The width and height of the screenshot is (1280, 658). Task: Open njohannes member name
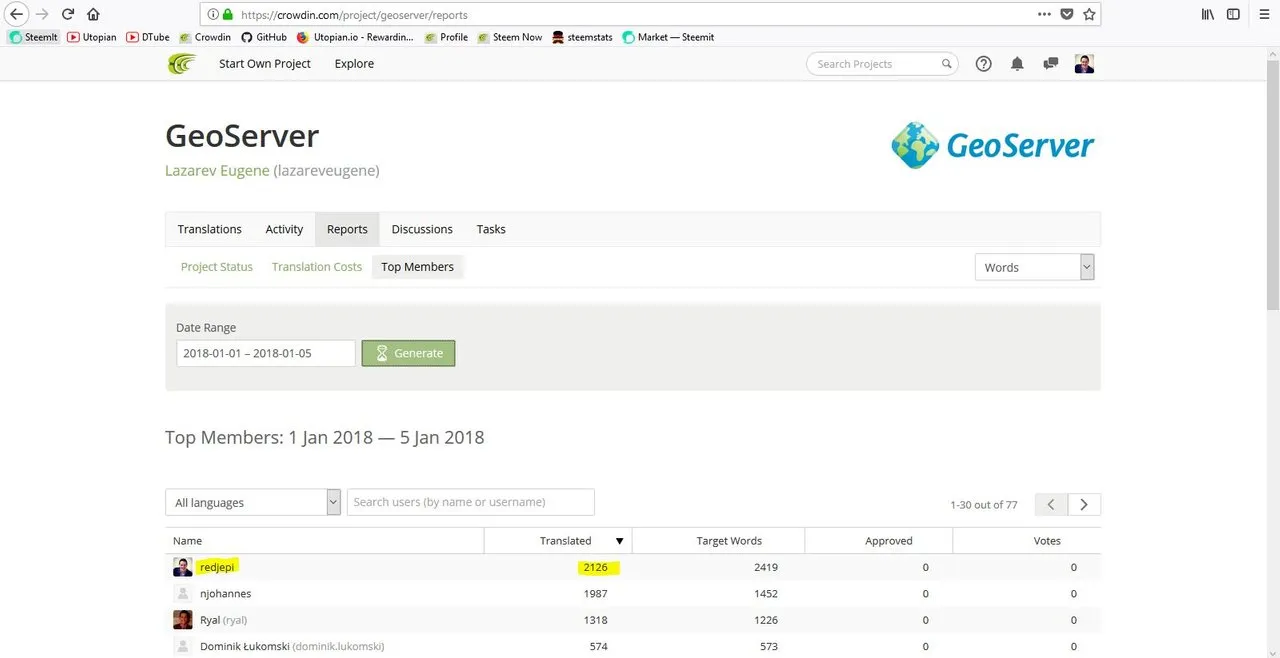pos(226,594)
